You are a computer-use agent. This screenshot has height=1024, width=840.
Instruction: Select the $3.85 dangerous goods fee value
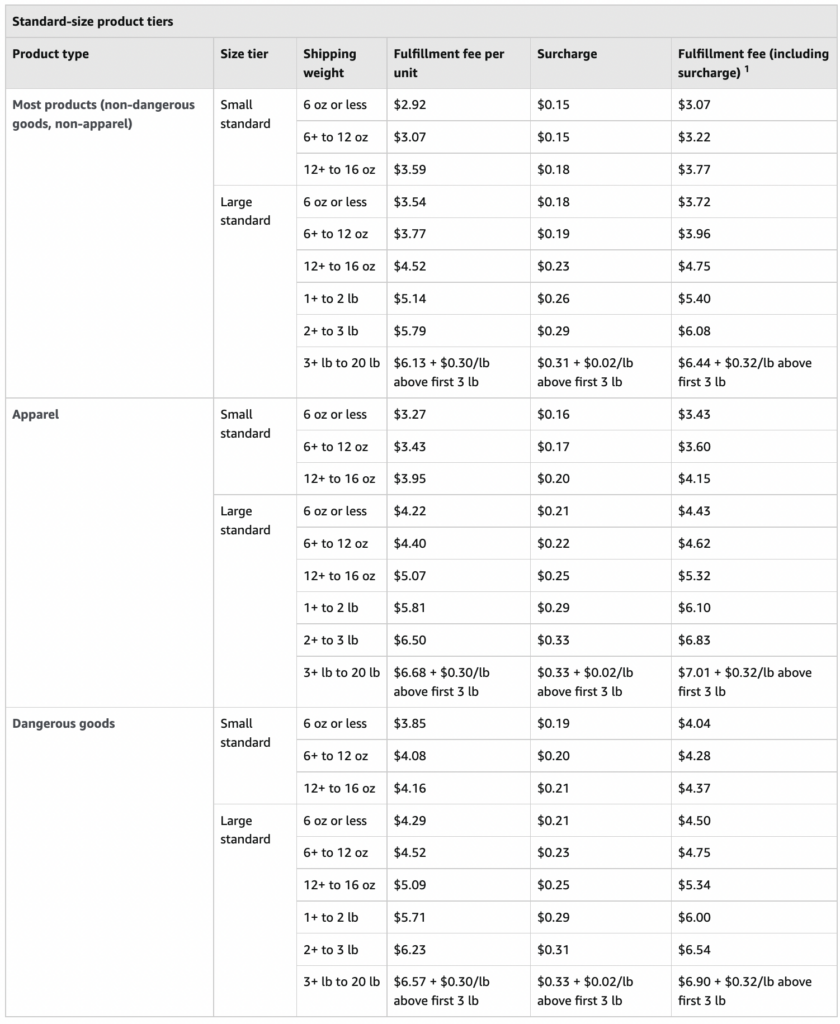point(410,724)
